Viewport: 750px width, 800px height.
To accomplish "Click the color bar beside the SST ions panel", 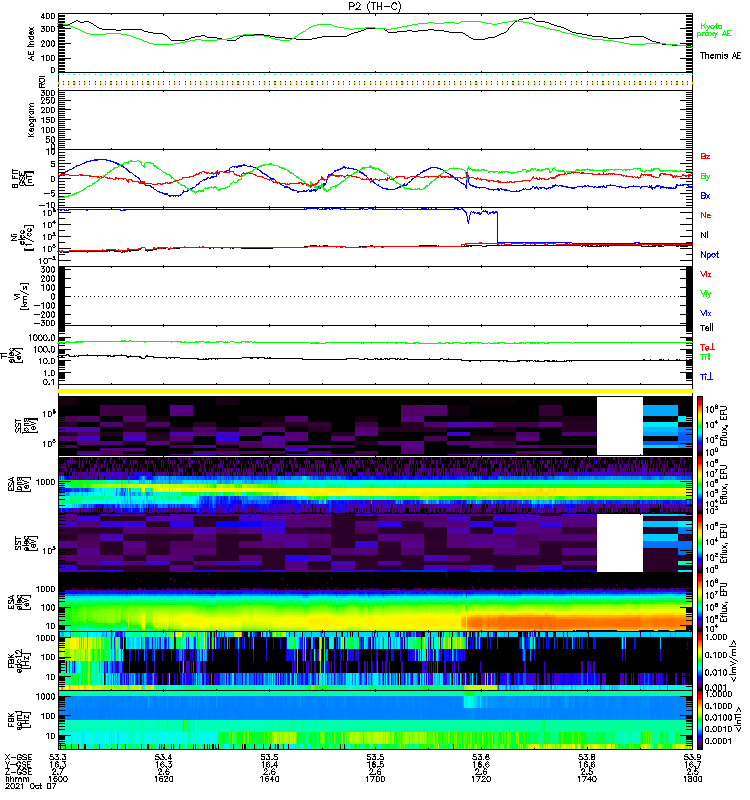I will point(700,425).
